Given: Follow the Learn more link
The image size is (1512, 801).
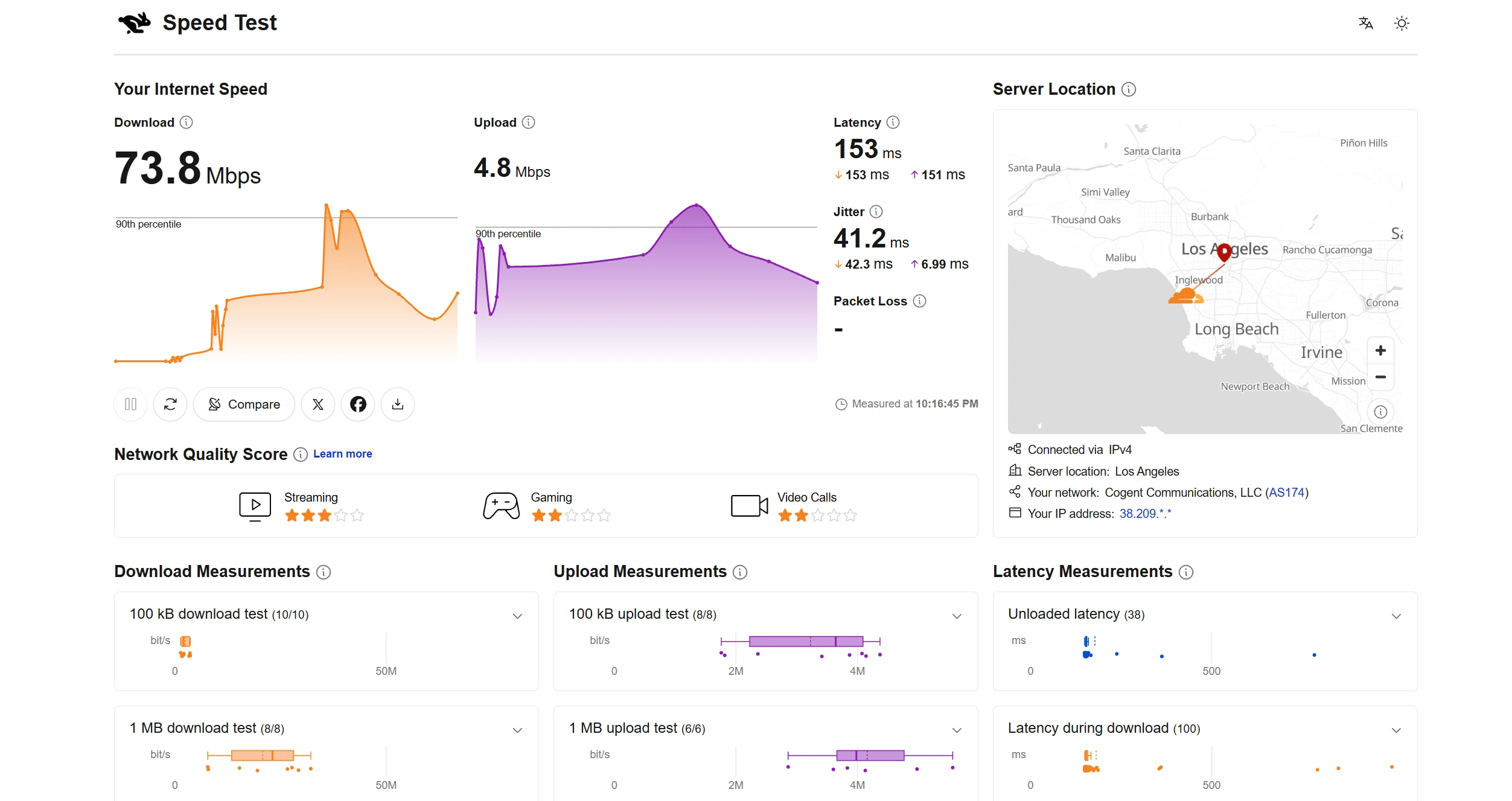Looking at the screenshot, I should (x=342, y=454).
